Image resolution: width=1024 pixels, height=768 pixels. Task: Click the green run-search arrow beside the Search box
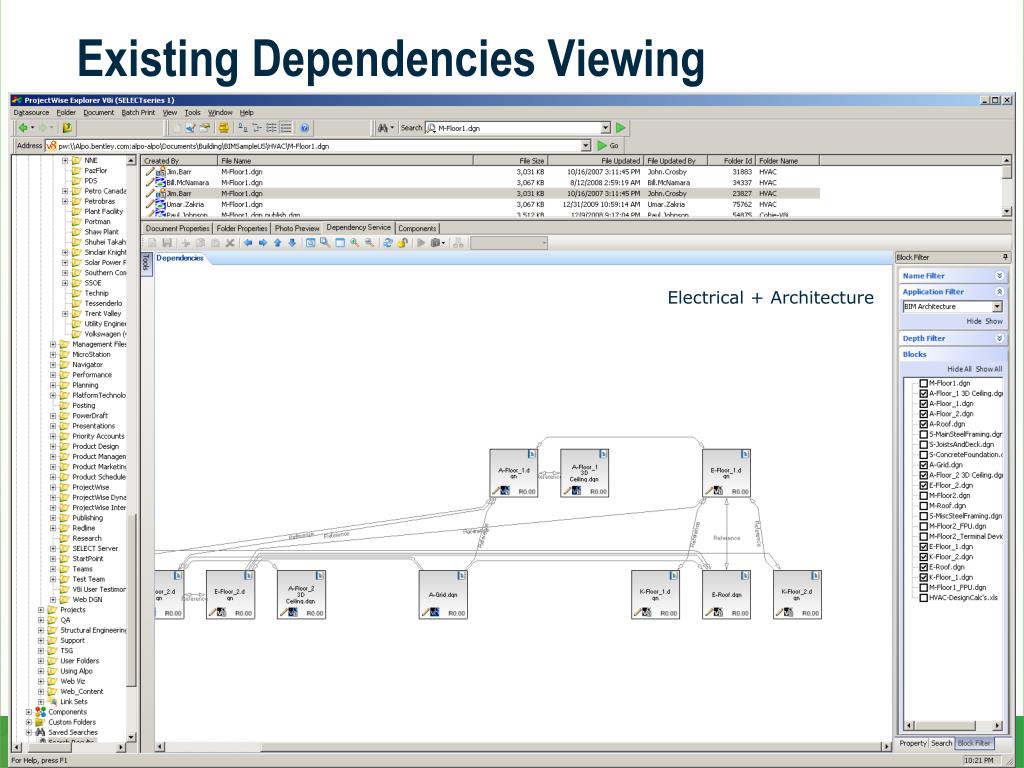tap(620, 128)
